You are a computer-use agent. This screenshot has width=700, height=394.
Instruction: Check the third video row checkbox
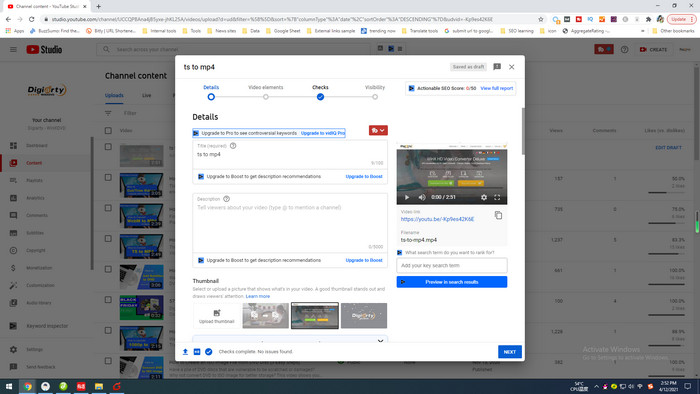[108, 208]
